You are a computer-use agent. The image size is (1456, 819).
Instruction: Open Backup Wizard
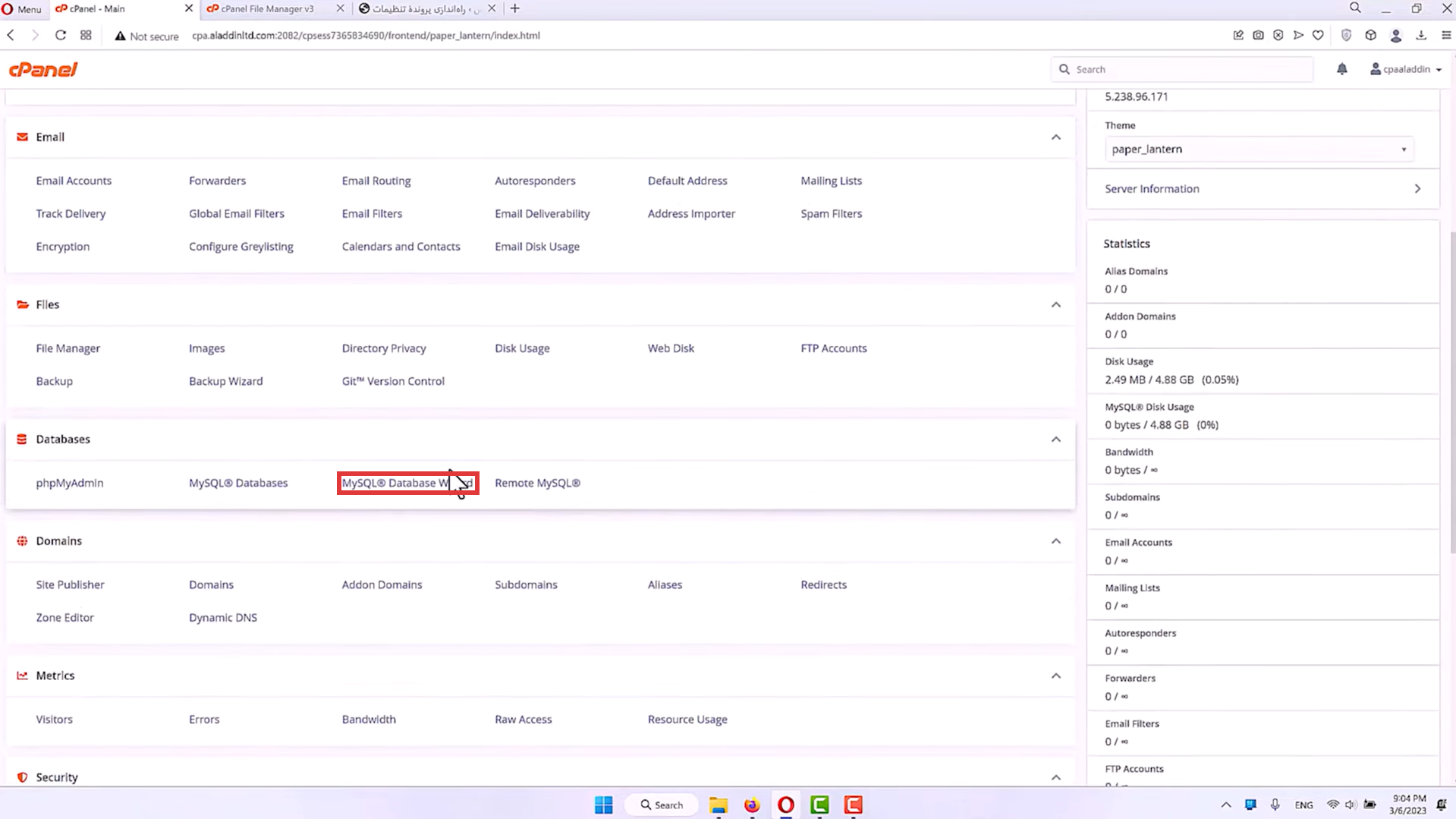click(226, 381)
